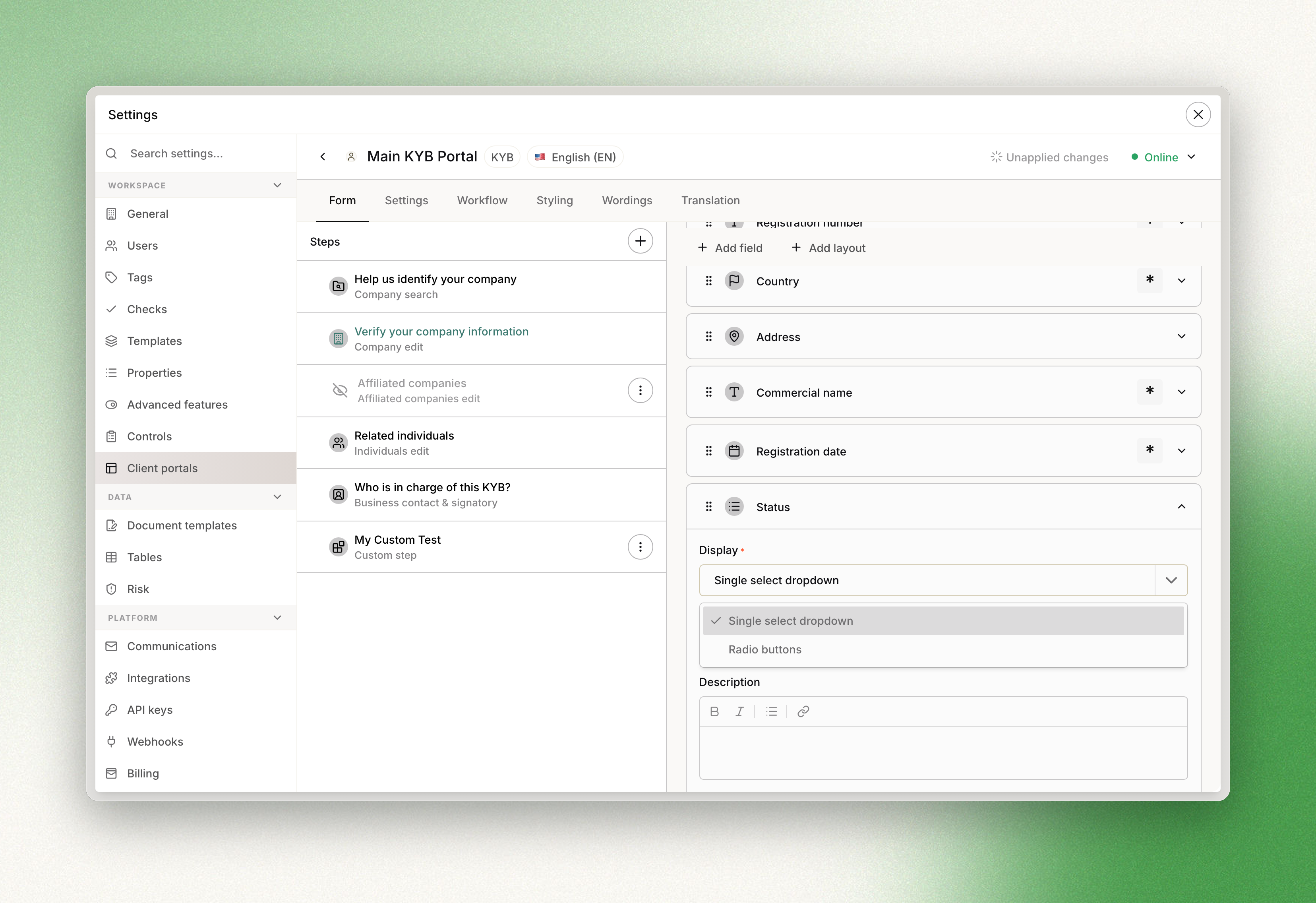1316x903 pixels.
Task: Select Who is in charge of this KYB step
Action: (481, 494)
